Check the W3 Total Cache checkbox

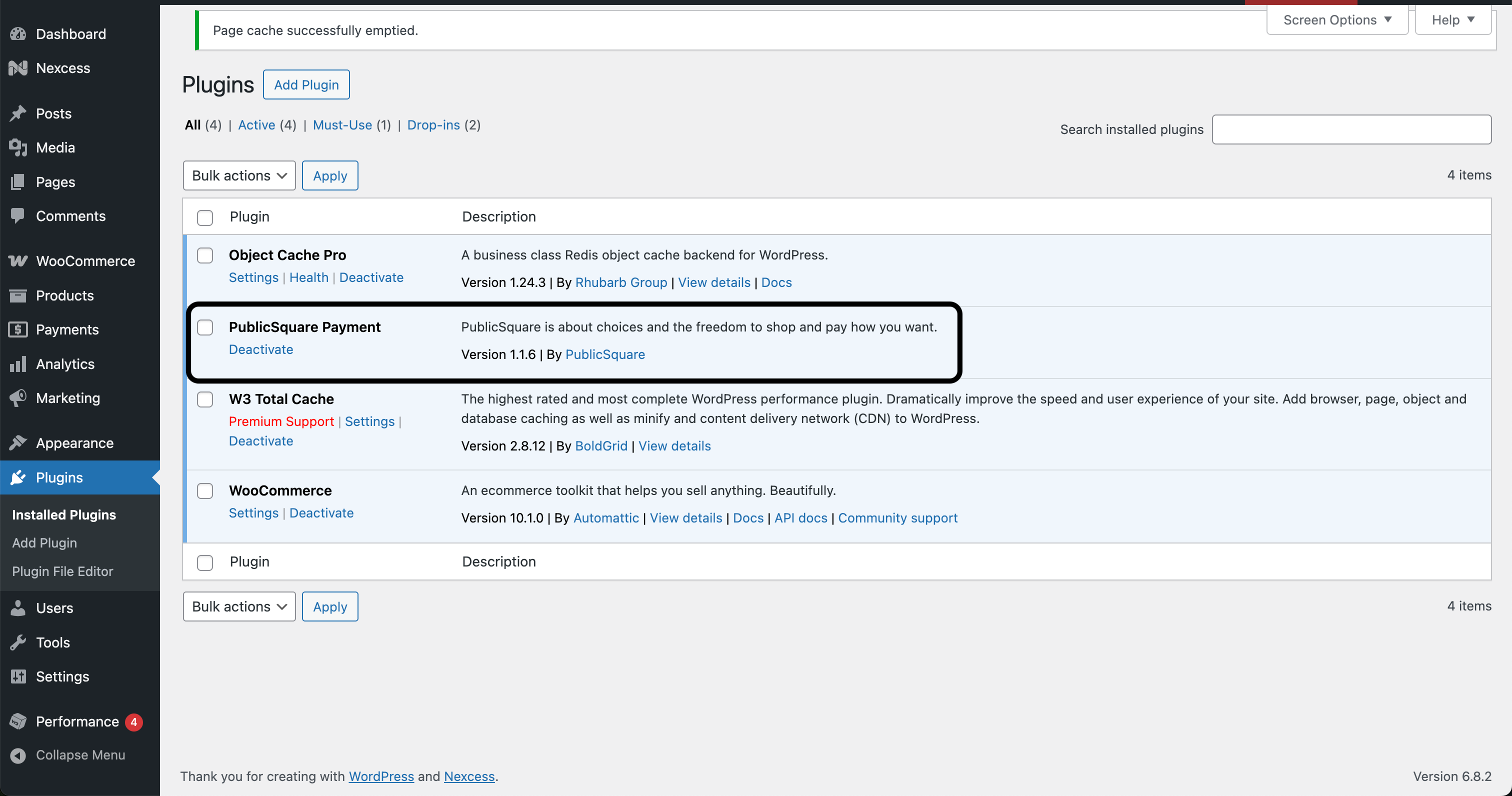(x=205, y=400)
